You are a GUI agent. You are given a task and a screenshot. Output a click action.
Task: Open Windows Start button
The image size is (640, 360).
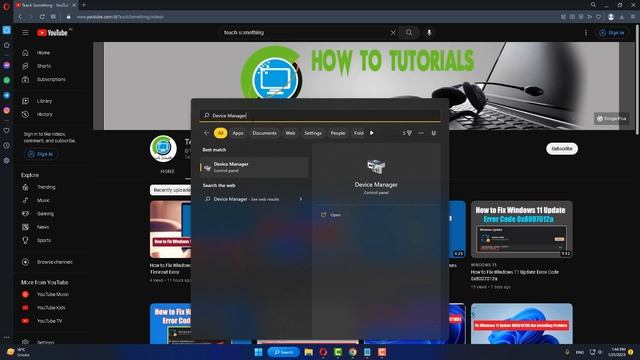click(258, 352)
